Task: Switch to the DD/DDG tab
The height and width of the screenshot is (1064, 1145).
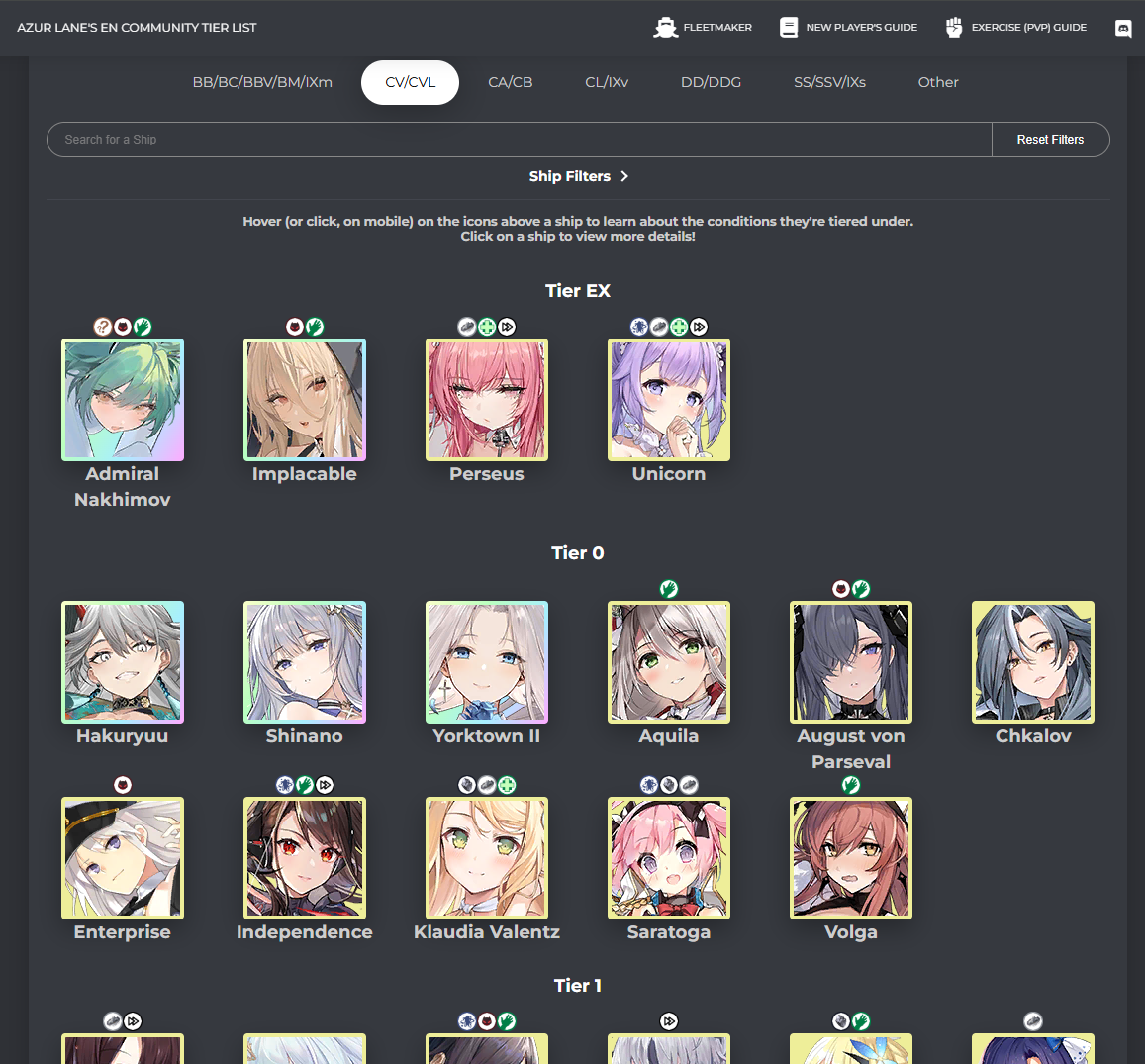Action: [711, 82]
